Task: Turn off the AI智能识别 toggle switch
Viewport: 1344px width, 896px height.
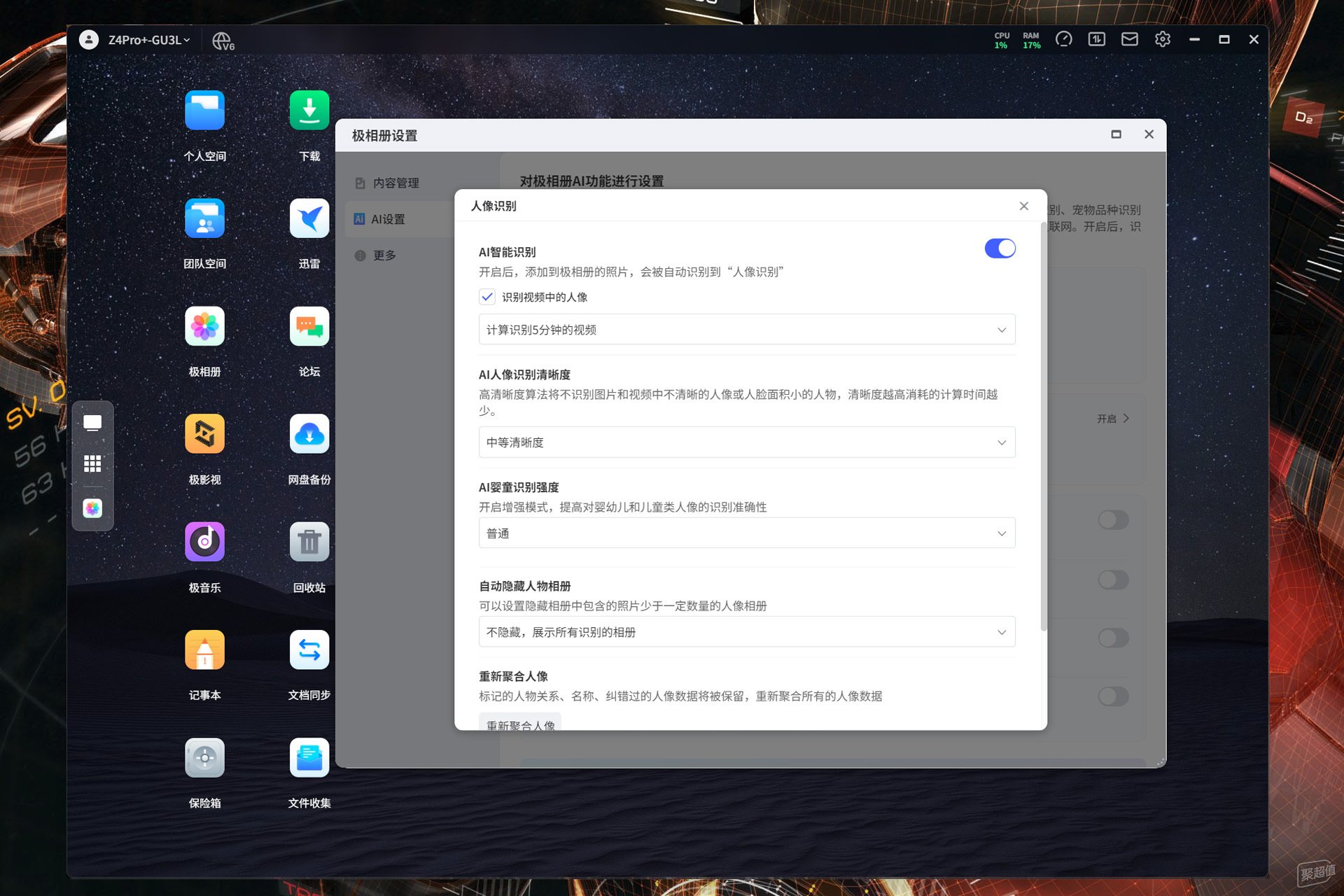Action: [x=1000, y=248]
